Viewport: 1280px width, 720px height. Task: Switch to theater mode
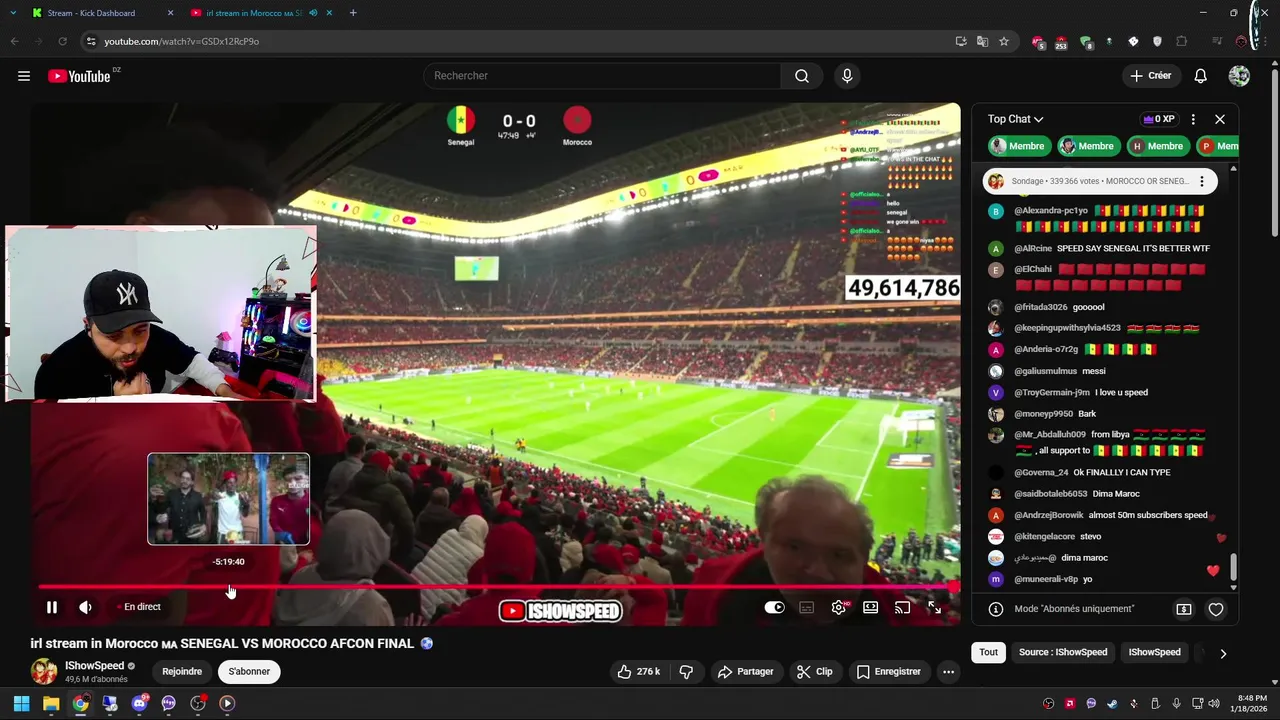pyautogui.click(x=871, y=607)
